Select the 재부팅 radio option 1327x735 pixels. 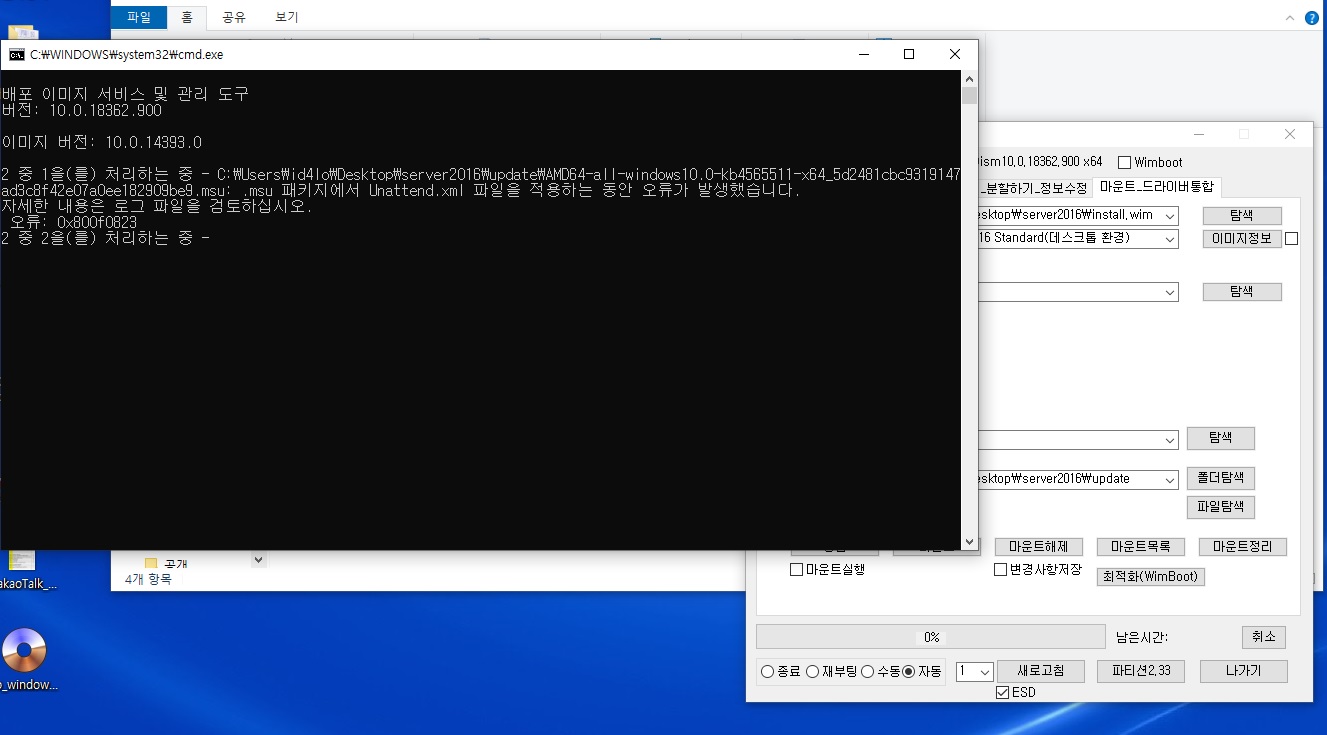[x=813, y=672]
